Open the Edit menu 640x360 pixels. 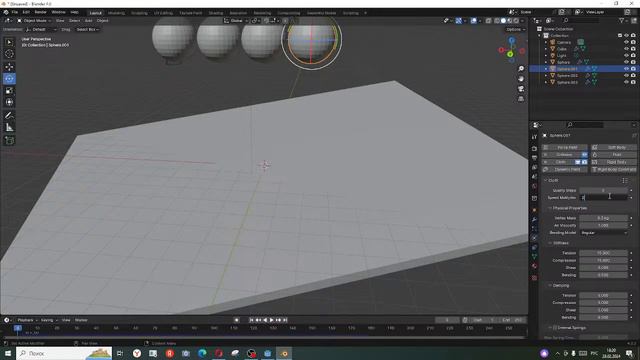coord(26,12)
